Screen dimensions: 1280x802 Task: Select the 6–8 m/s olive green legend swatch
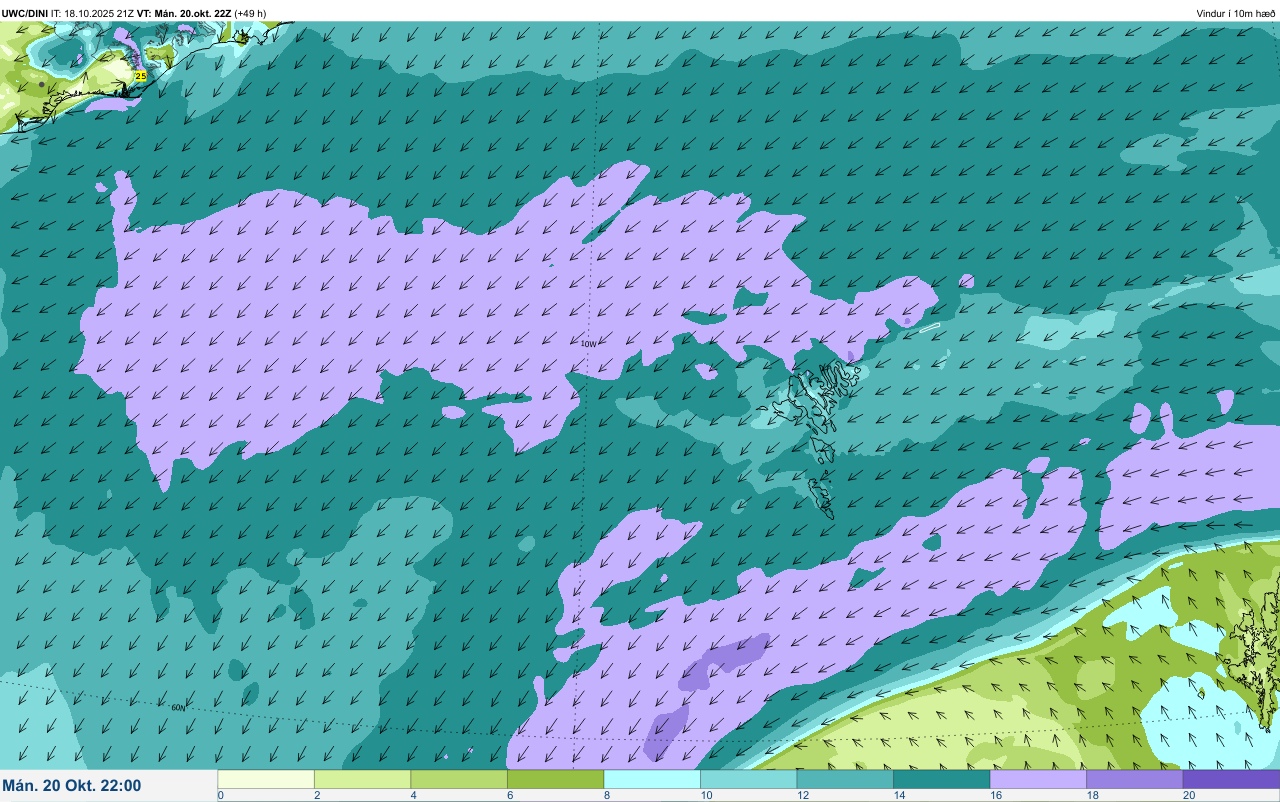(555, 779)
